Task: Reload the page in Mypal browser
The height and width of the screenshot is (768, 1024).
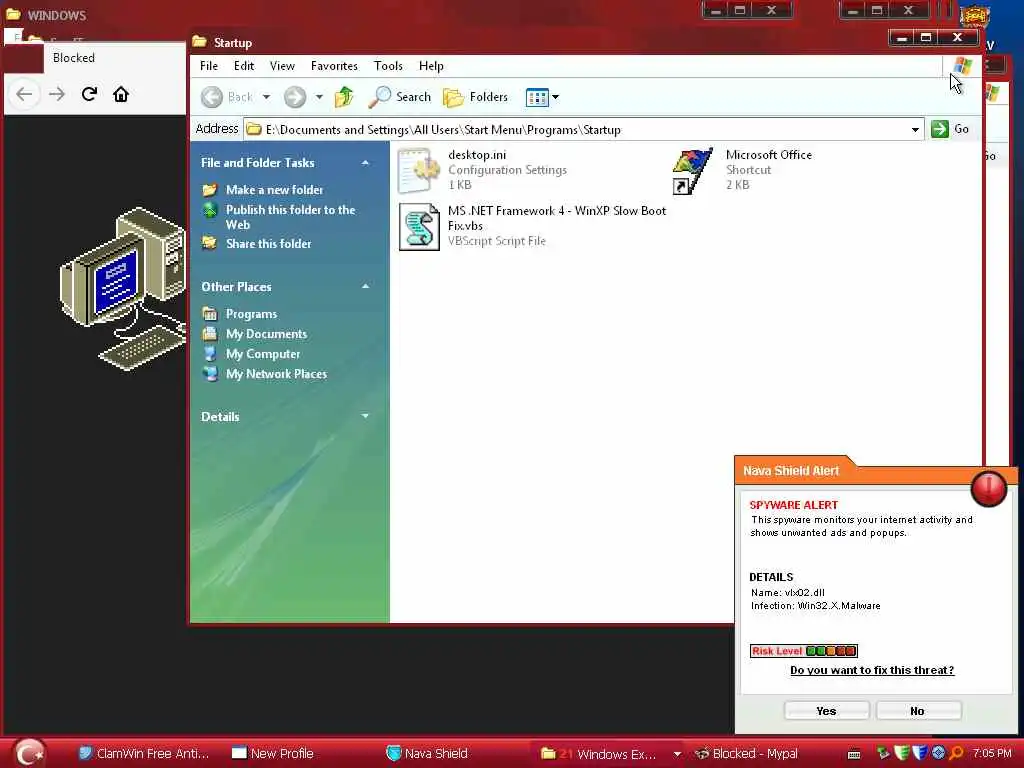Action: 89,94
